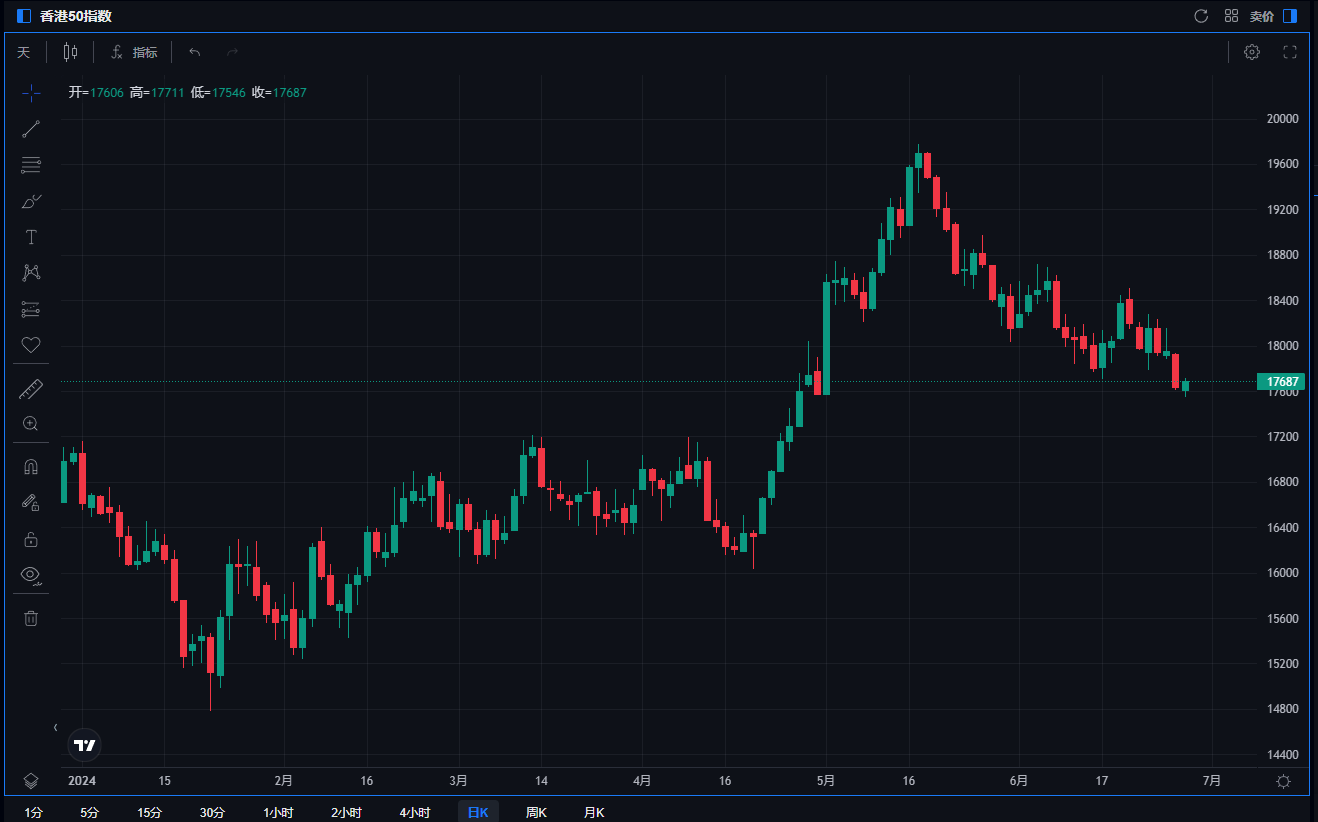Activate the zoom in tool

(31, 424)
